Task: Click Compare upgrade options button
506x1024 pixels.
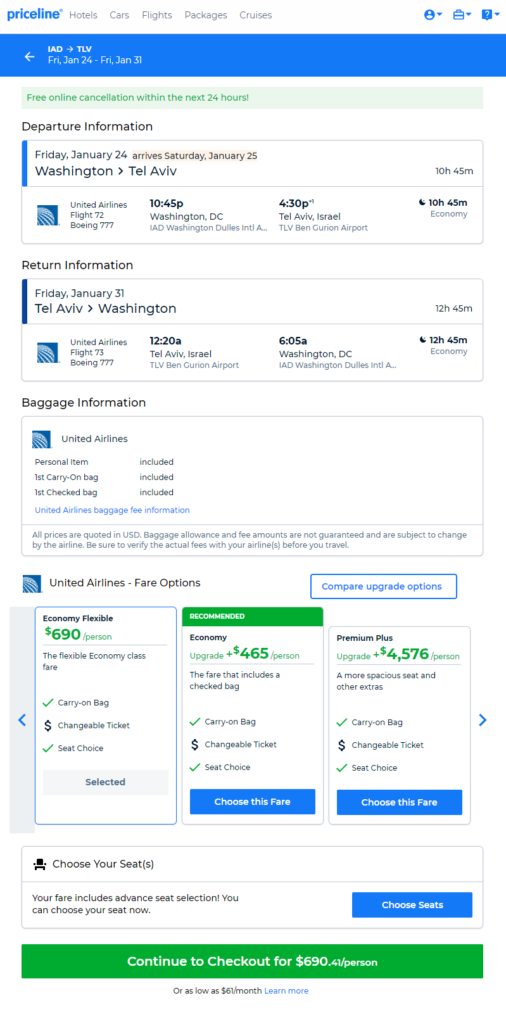Action: coord(383,586)
